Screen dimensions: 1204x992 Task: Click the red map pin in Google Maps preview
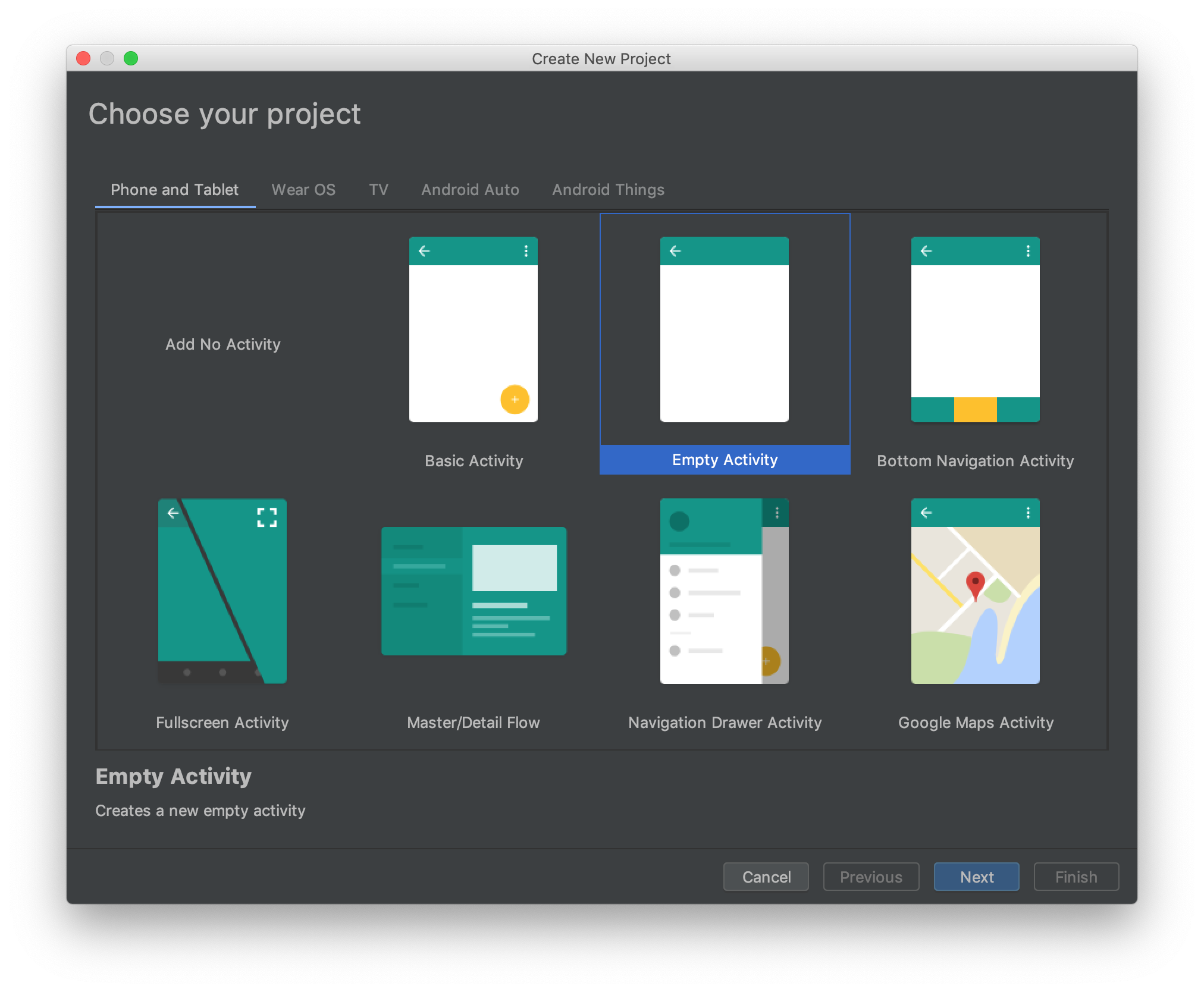pyautogui.click(x=975, y=584)
